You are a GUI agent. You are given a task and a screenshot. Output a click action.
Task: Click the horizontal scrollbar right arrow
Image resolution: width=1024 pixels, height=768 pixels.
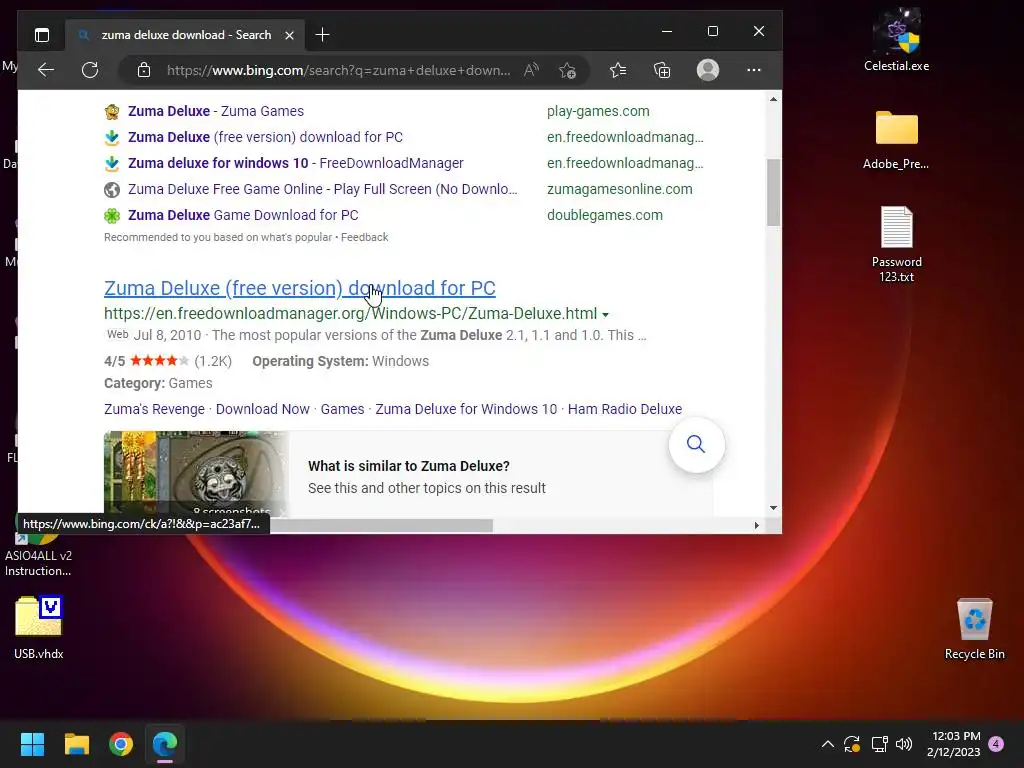tap(757, 525)
